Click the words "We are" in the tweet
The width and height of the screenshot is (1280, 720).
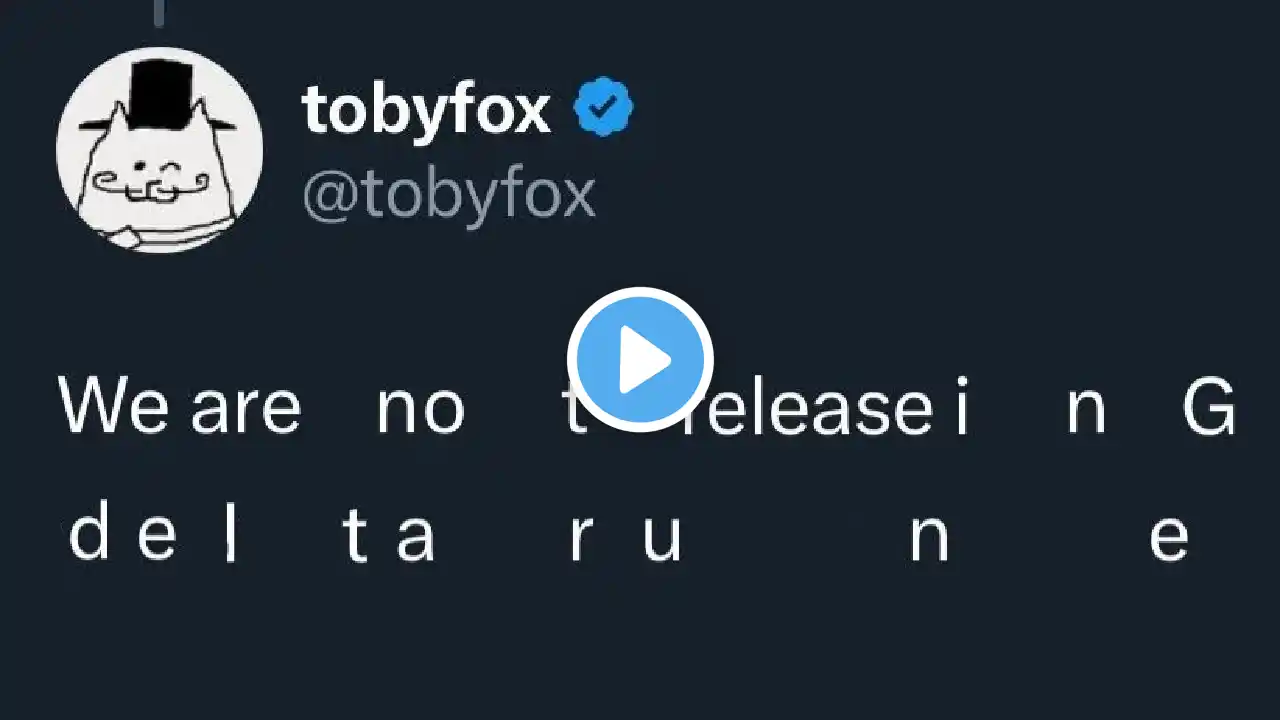[180, 407]
